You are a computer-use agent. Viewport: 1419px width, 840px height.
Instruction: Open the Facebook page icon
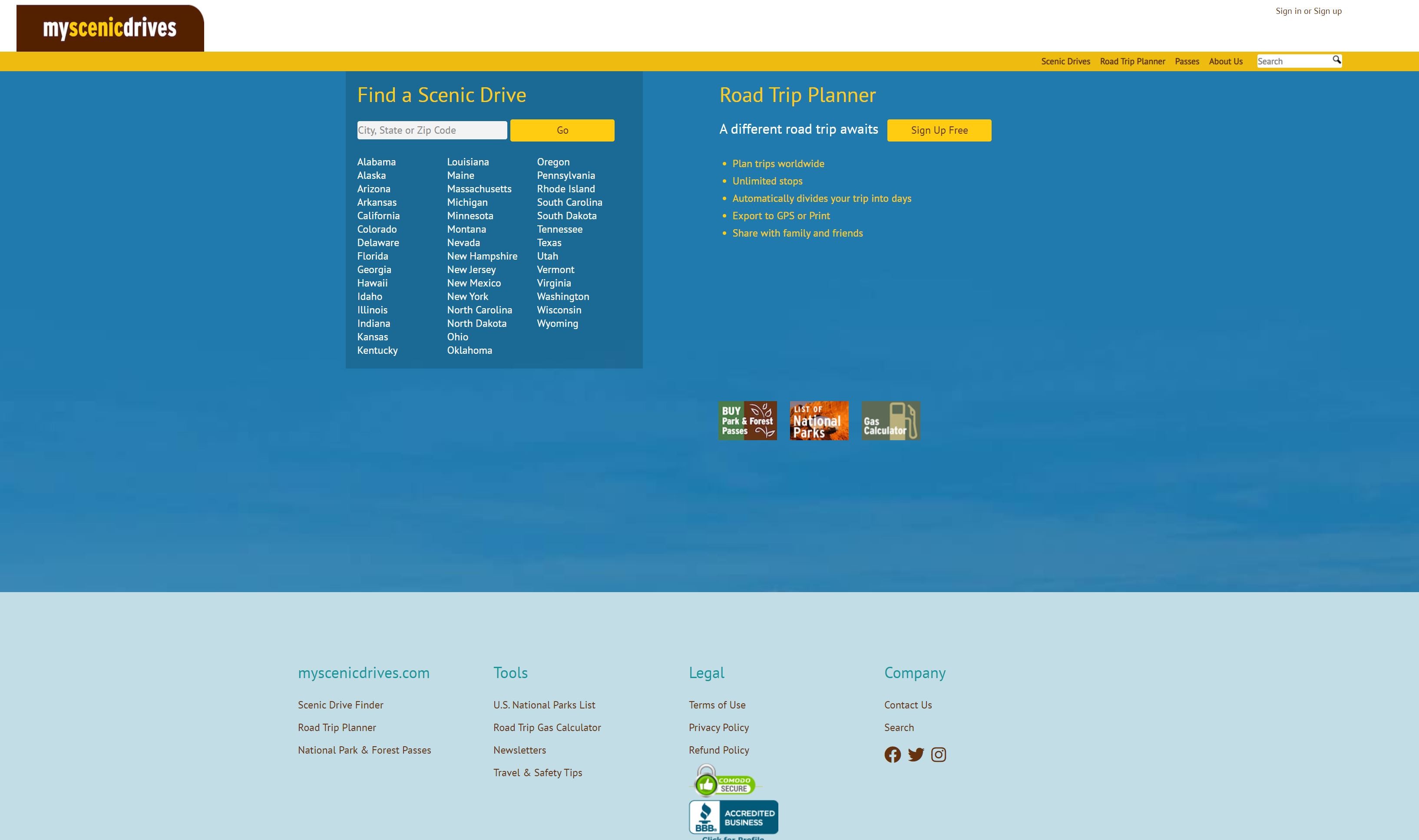893,754
